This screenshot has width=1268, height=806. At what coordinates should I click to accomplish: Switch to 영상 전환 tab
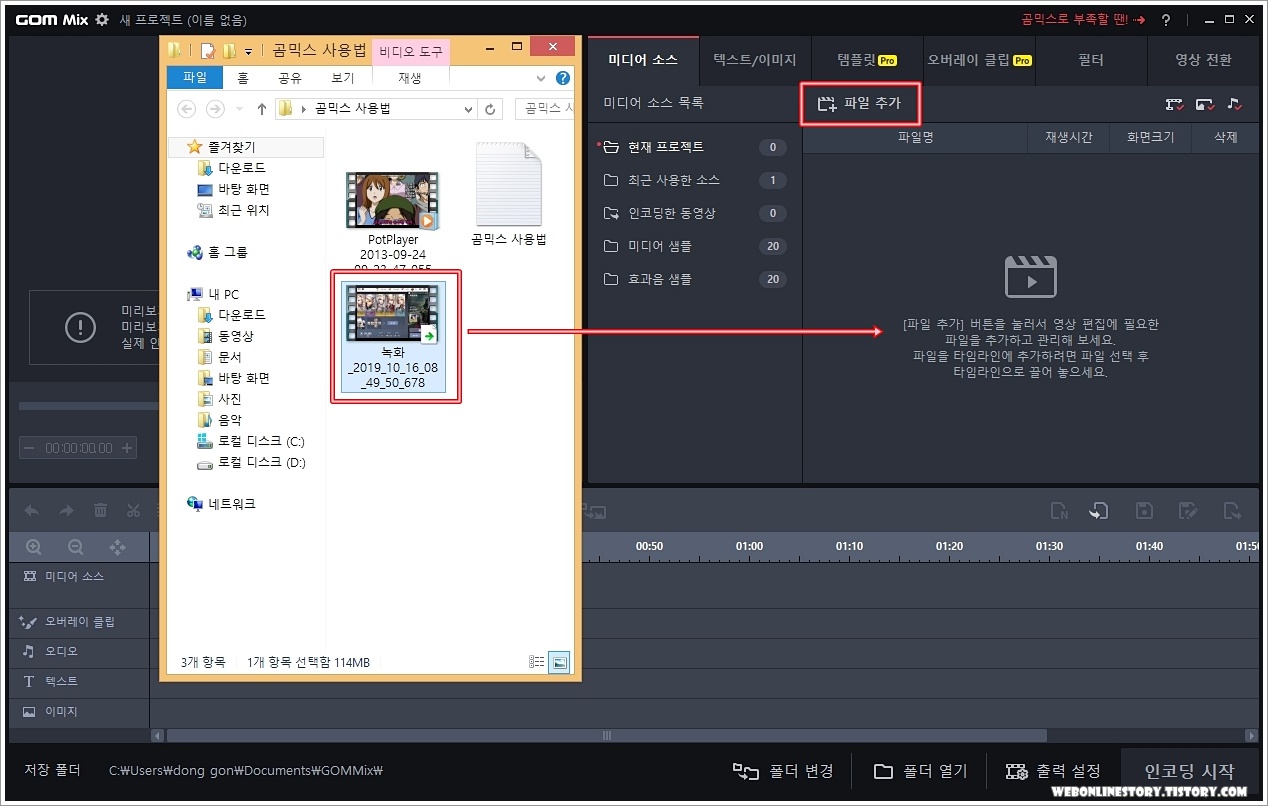coord(1203,60)
